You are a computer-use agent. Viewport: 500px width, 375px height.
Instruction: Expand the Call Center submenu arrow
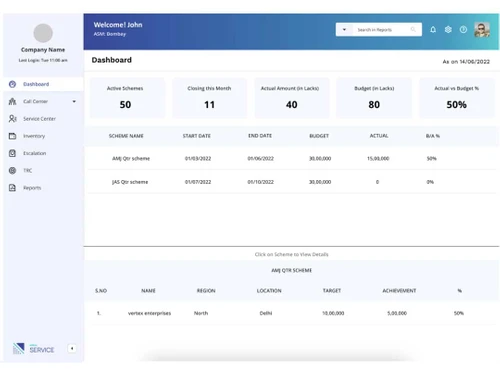[x=74, y=101]
